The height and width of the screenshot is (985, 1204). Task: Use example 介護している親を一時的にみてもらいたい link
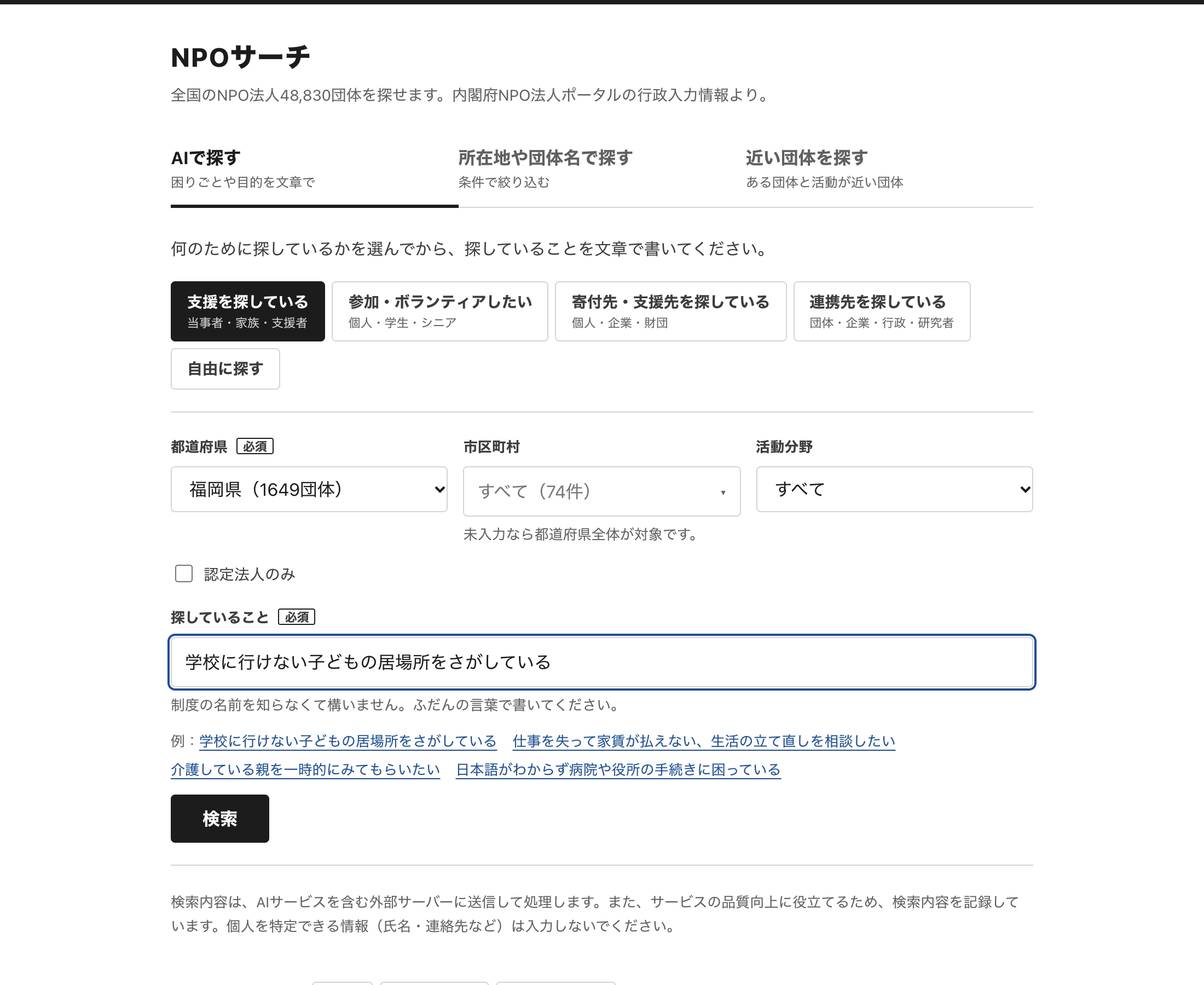point(305,769)
